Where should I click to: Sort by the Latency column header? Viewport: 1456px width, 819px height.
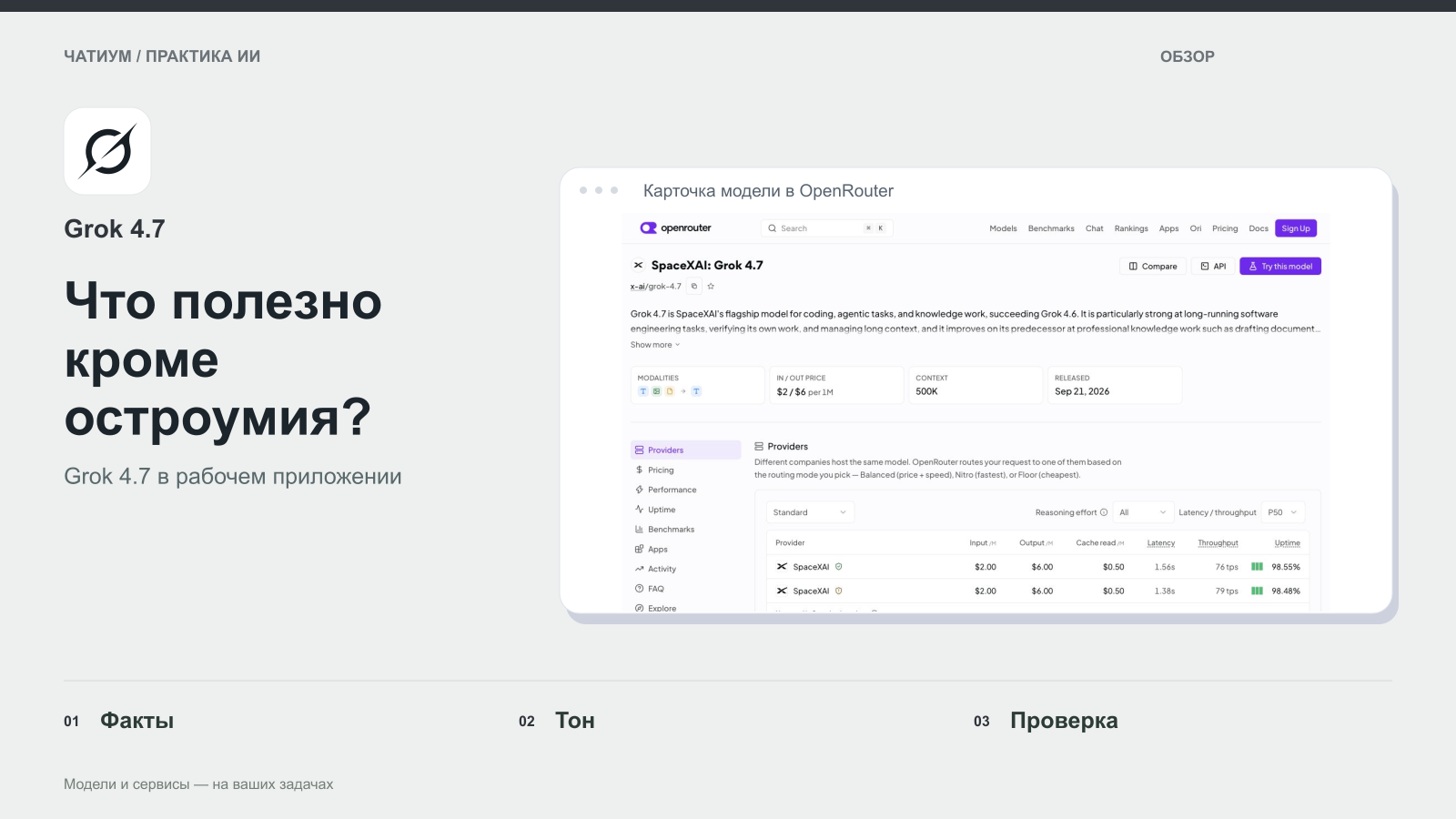tap(1161, 543)
